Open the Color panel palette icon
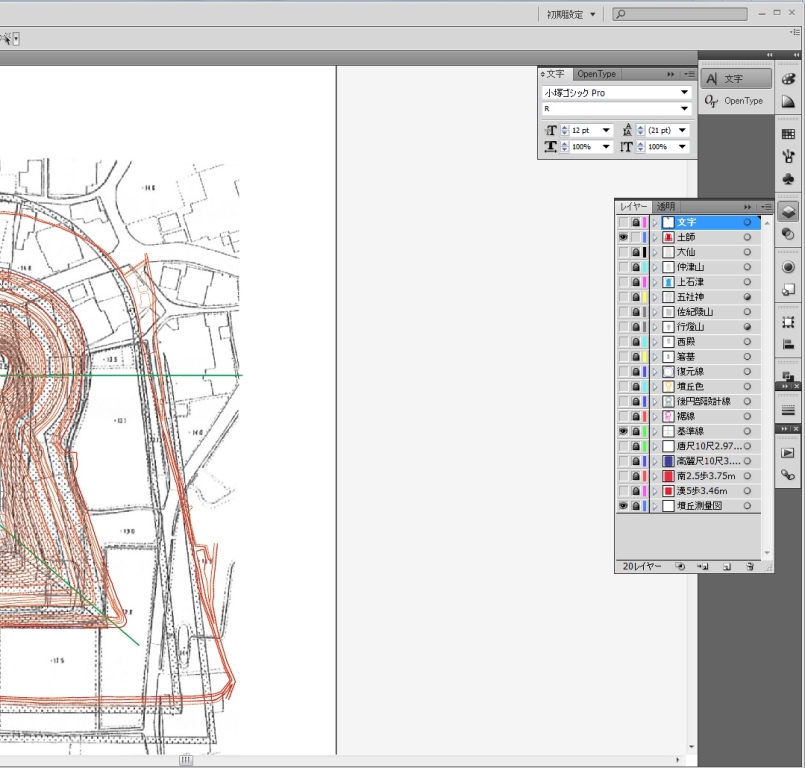Viewport: 805px width, 768px height. click(x=788, y=80)
